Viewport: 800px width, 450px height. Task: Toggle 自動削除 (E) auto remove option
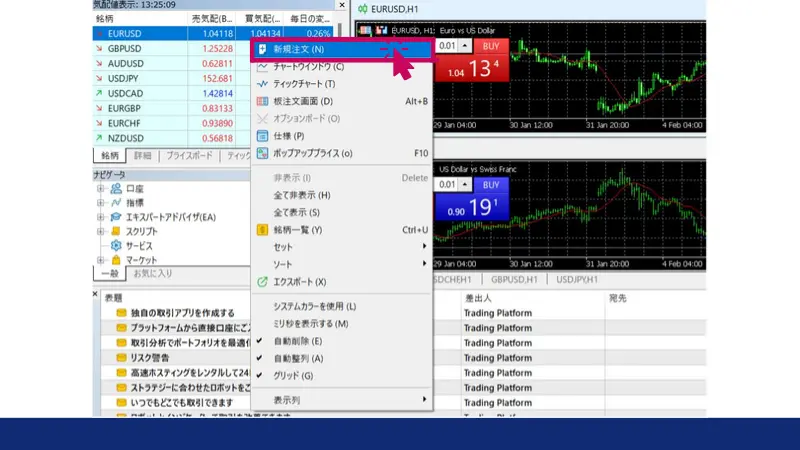[x=298, y=341]
